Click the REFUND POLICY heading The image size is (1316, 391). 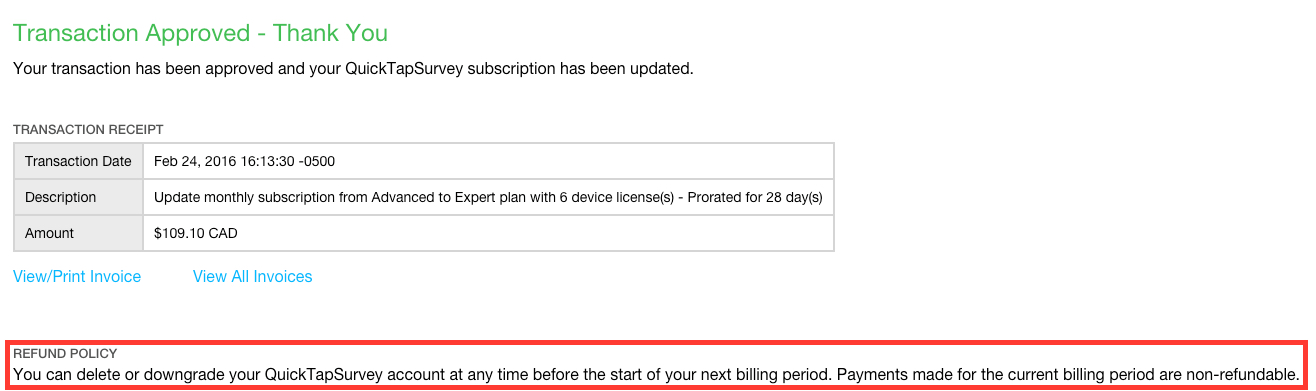coord(65,354)
